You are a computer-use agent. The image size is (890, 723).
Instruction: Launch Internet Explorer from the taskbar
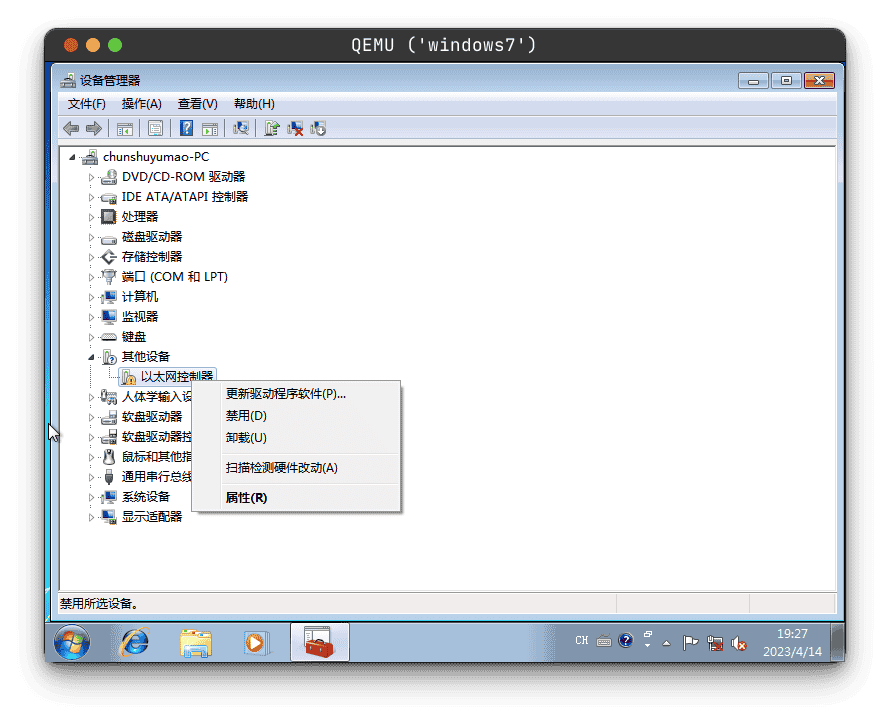[x=135, y=642]
